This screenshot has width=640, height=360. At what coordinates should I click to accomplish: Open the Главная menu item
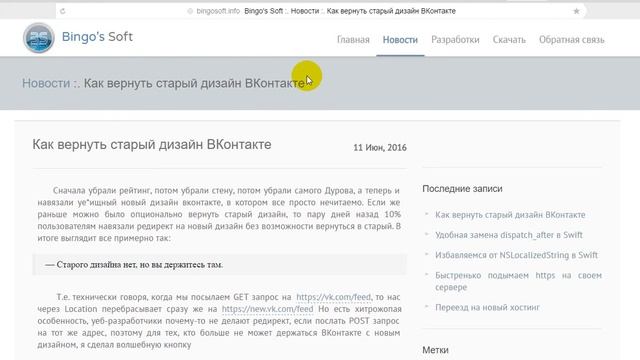pos(353,40)
